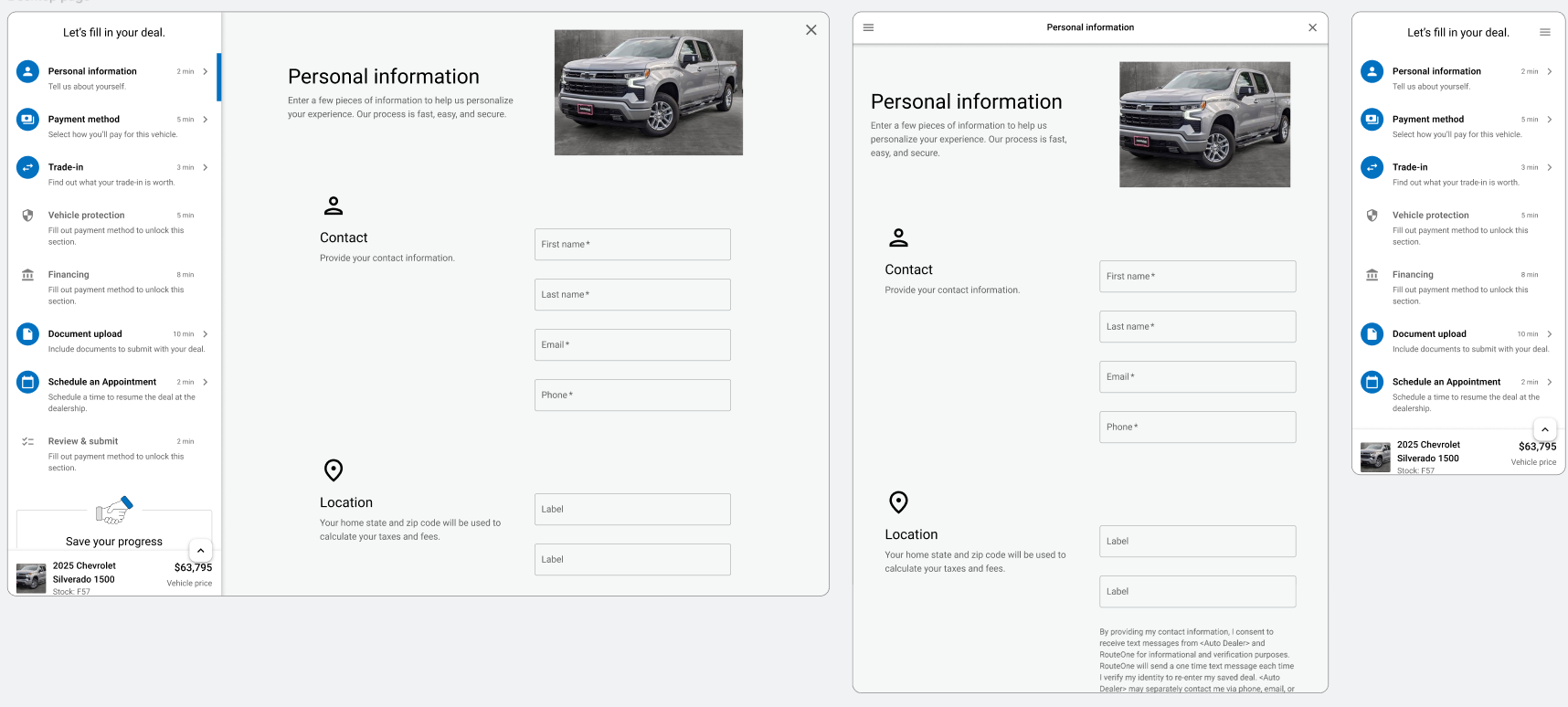
Task: Click Contact person outline icon in desktop form
Action: tap(334, 206)
